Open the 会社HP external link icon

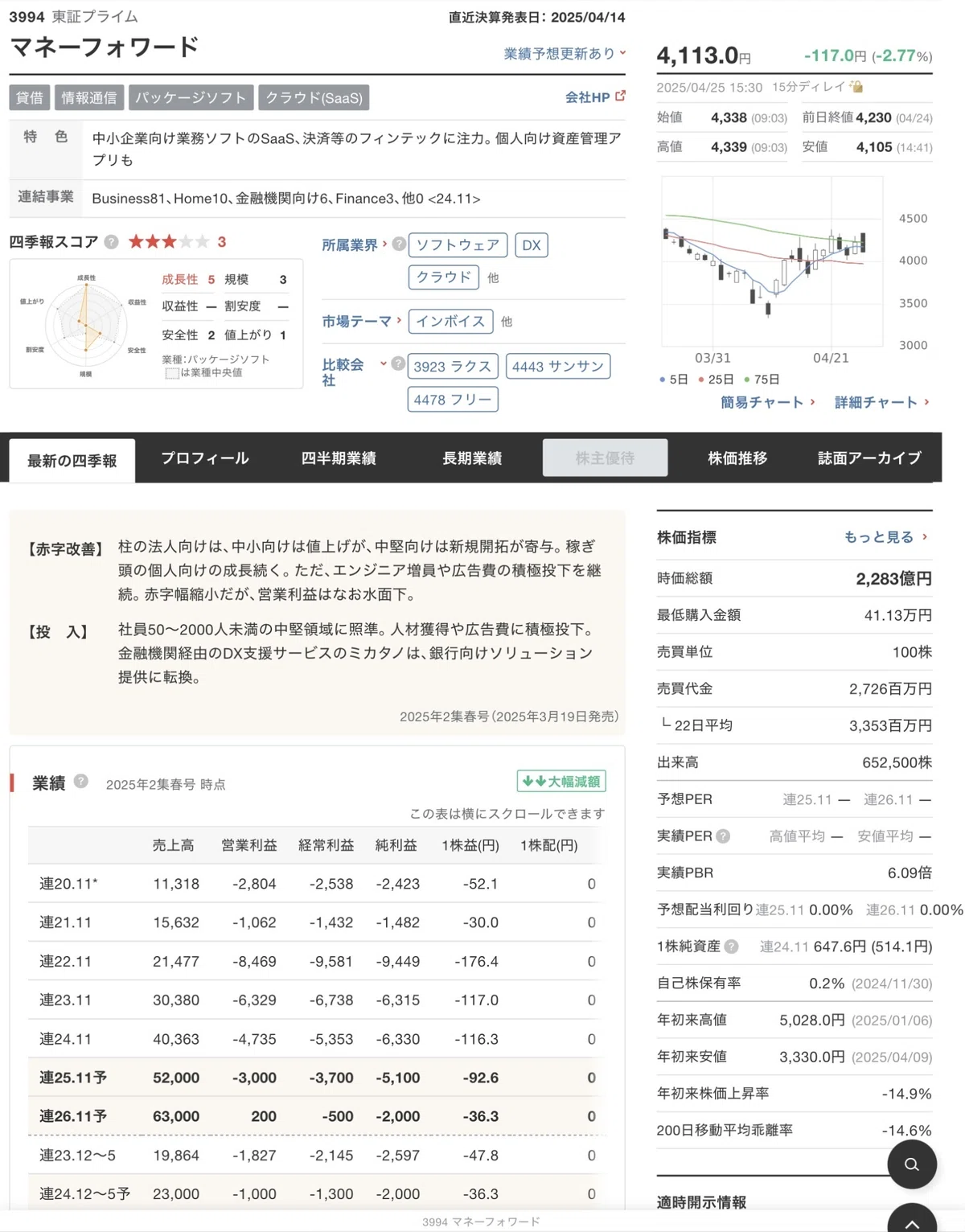[x=620, y=96]
